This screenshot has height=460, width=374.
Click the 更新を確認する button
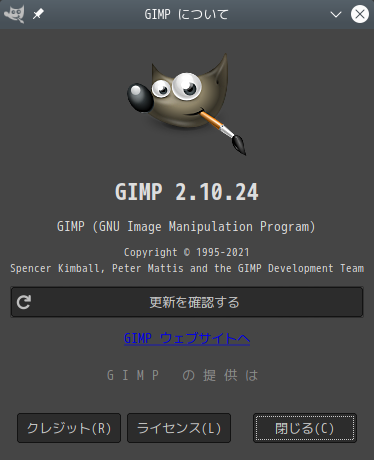[x=187, y=302]
